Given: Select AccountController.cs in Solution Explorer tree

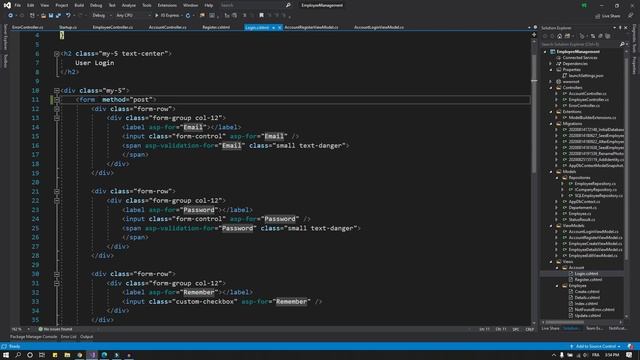Looking at the screenshot, I should pos(587,93).
